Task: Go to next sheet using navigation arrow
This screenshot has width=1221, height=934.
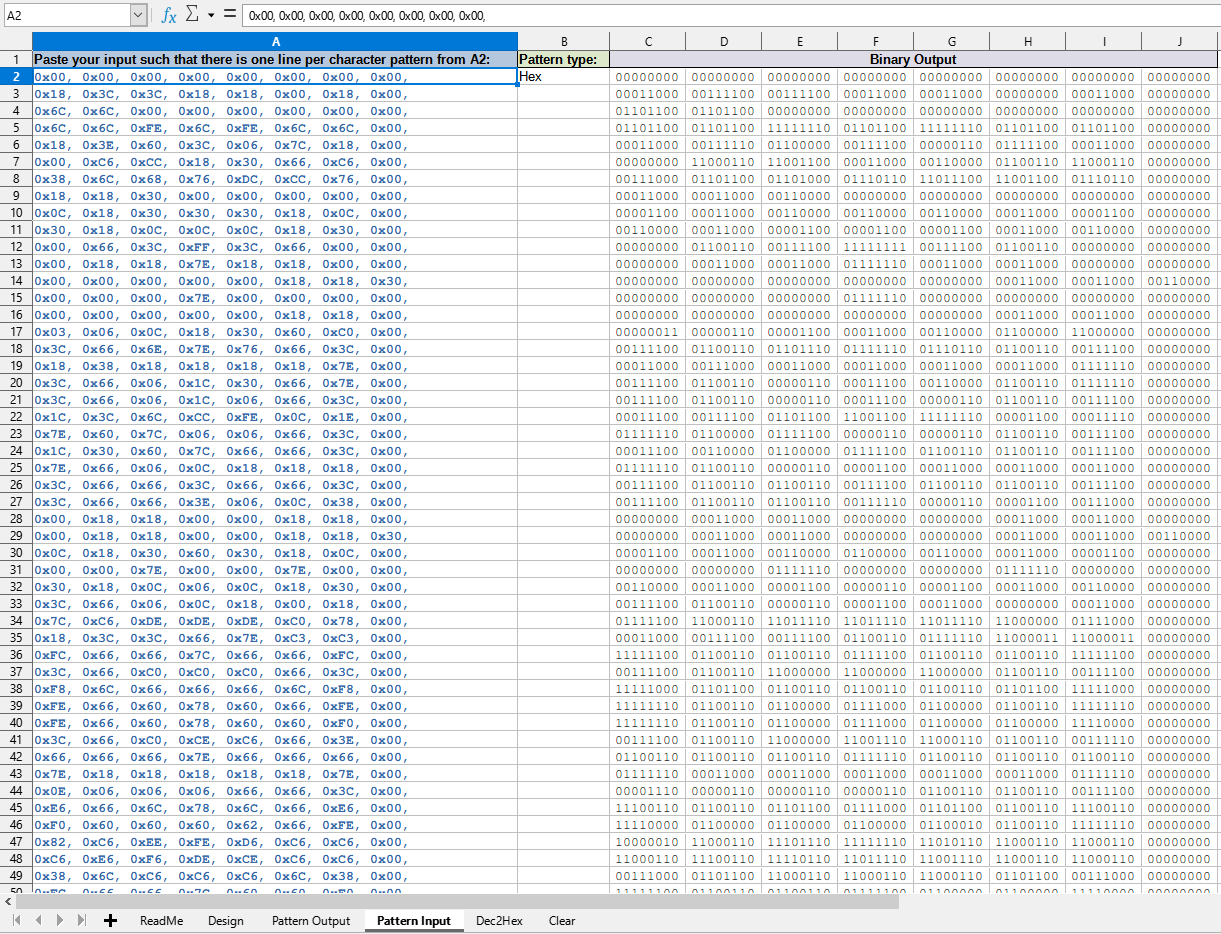Action: pos(61,920)
